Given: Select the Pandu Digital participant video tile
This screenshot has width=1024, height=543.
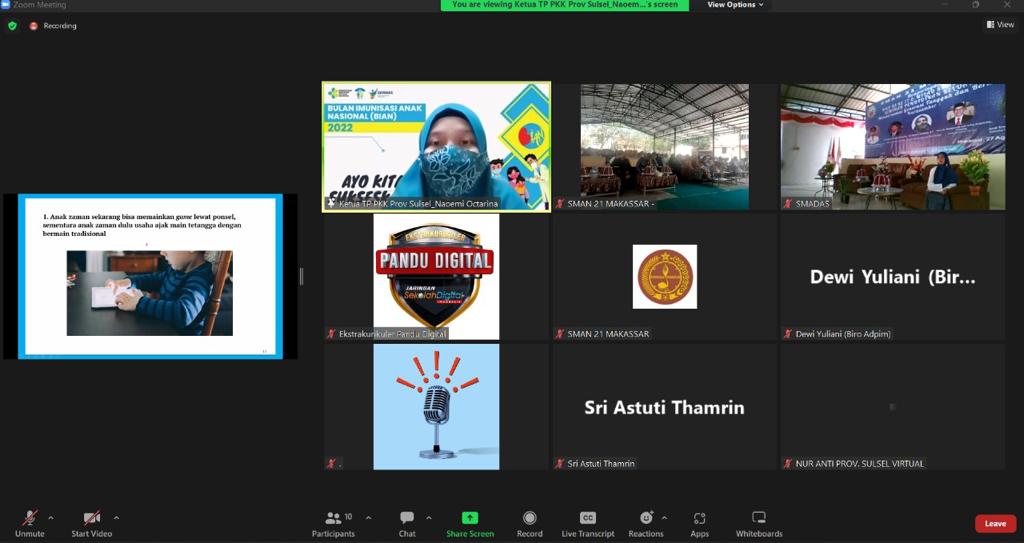Looking at the screenshot, I should 436,276.
